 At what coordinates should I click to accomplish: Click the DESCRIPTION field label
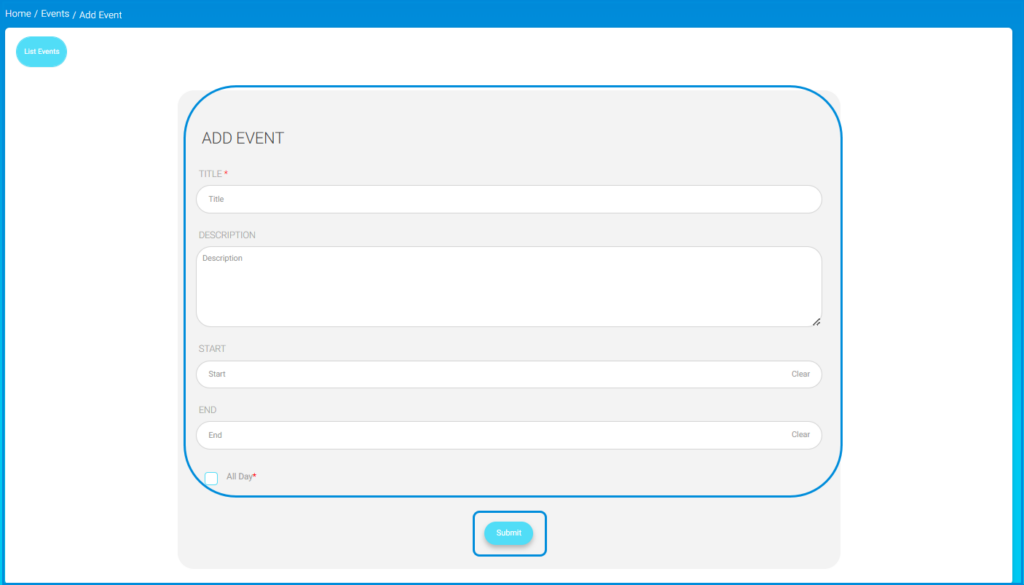click(x=227, y=235)
